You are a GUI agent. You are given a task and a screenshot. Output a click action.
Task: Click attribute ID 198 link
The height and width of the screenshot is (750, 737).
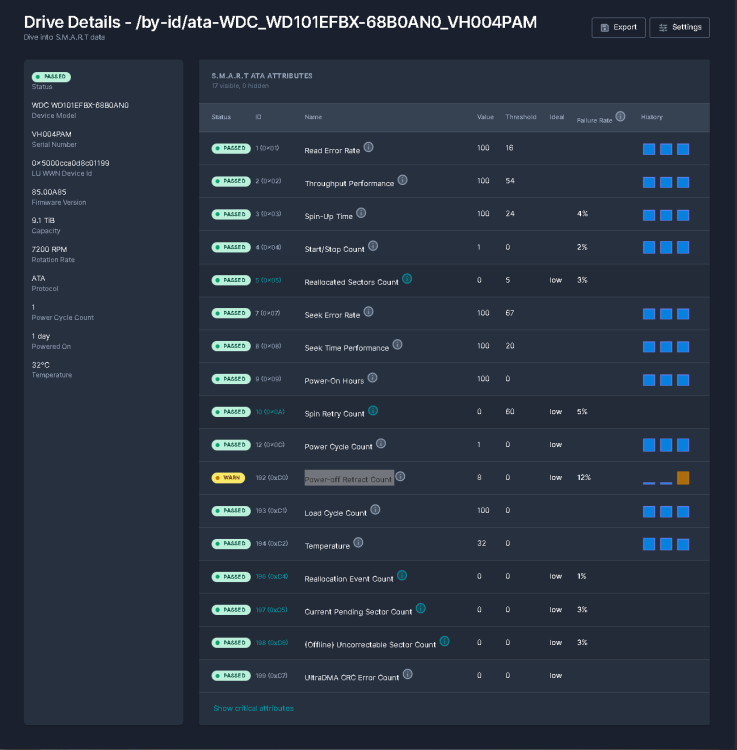(272, 642)
